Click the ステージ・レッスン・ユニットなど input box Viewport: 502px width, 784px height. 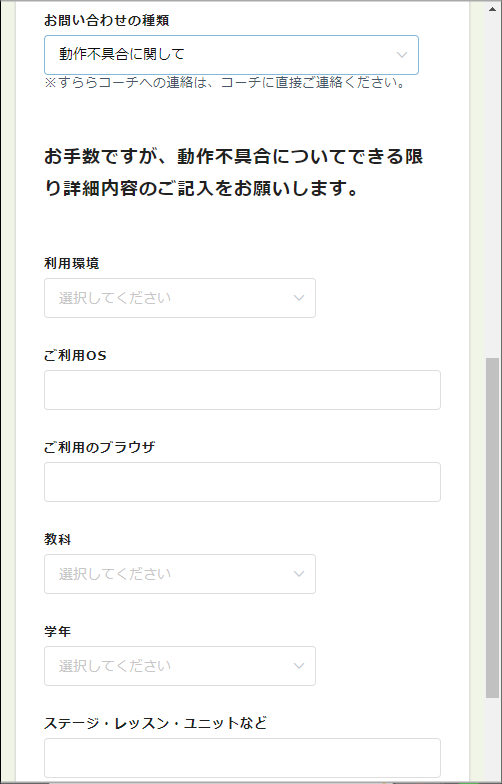tap(242, 758)
